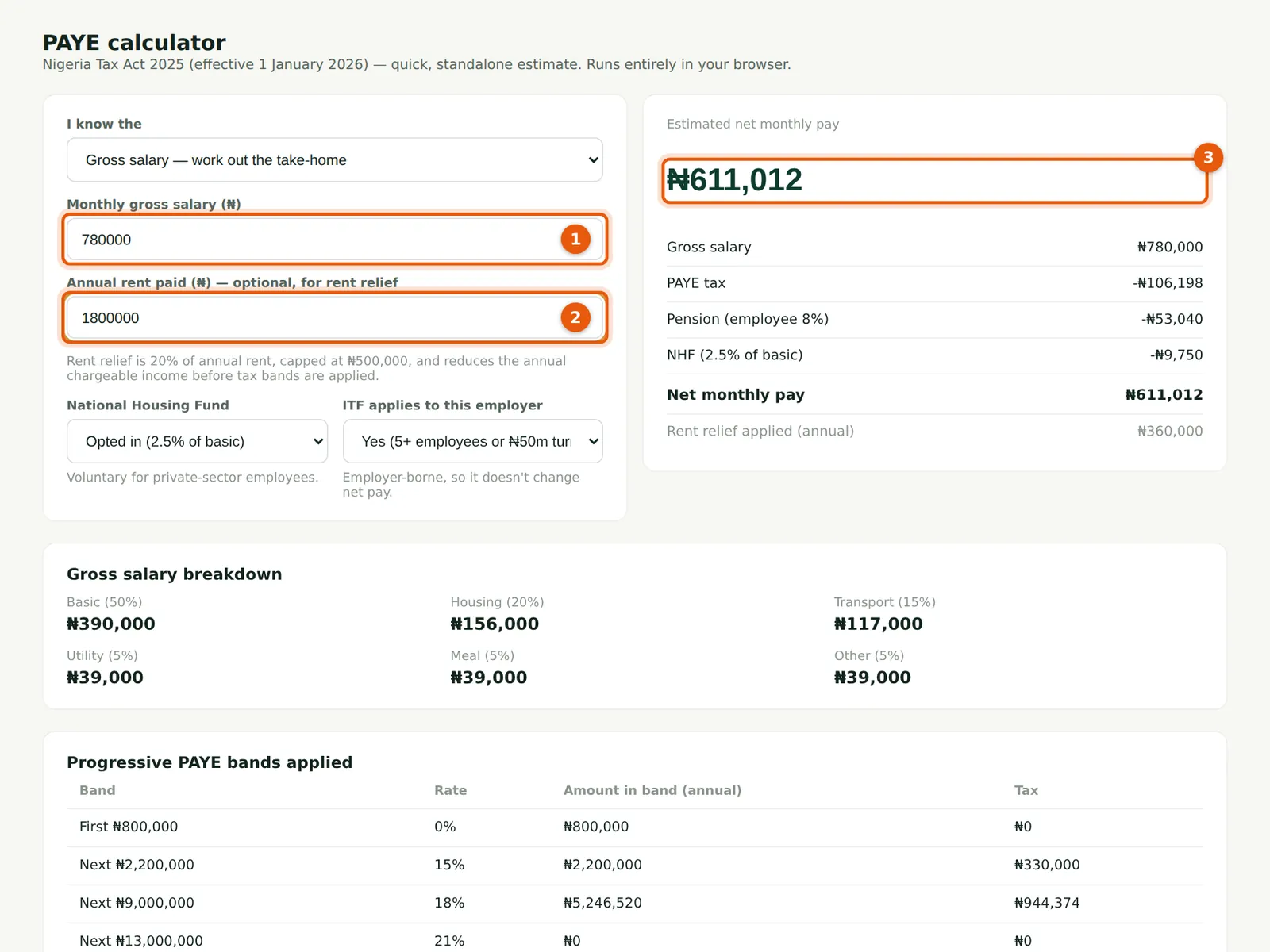Click the Basic 50% amount ₦390,000
The height and width of the screenshot is (952, 1270).
111,624
